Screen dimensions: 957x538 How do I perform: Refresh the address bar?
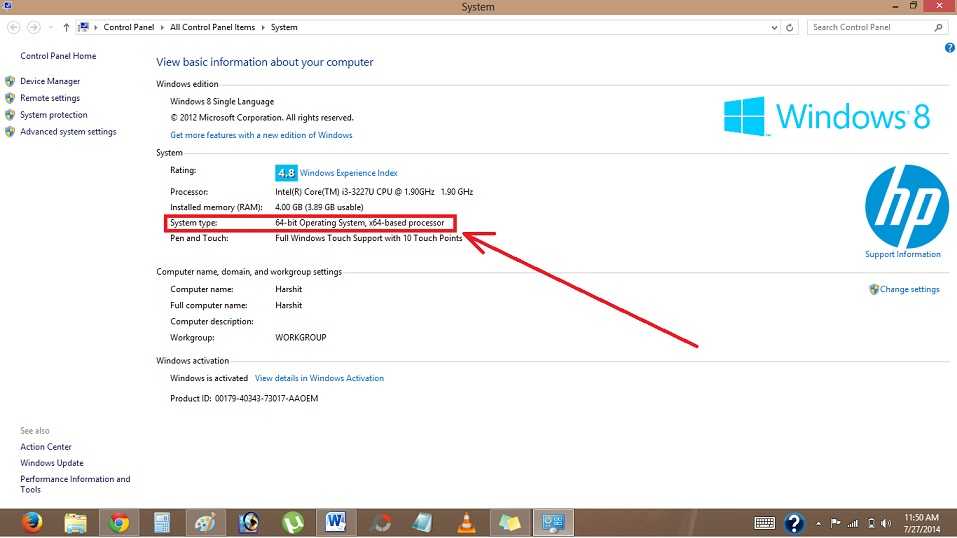coord(790,27)
